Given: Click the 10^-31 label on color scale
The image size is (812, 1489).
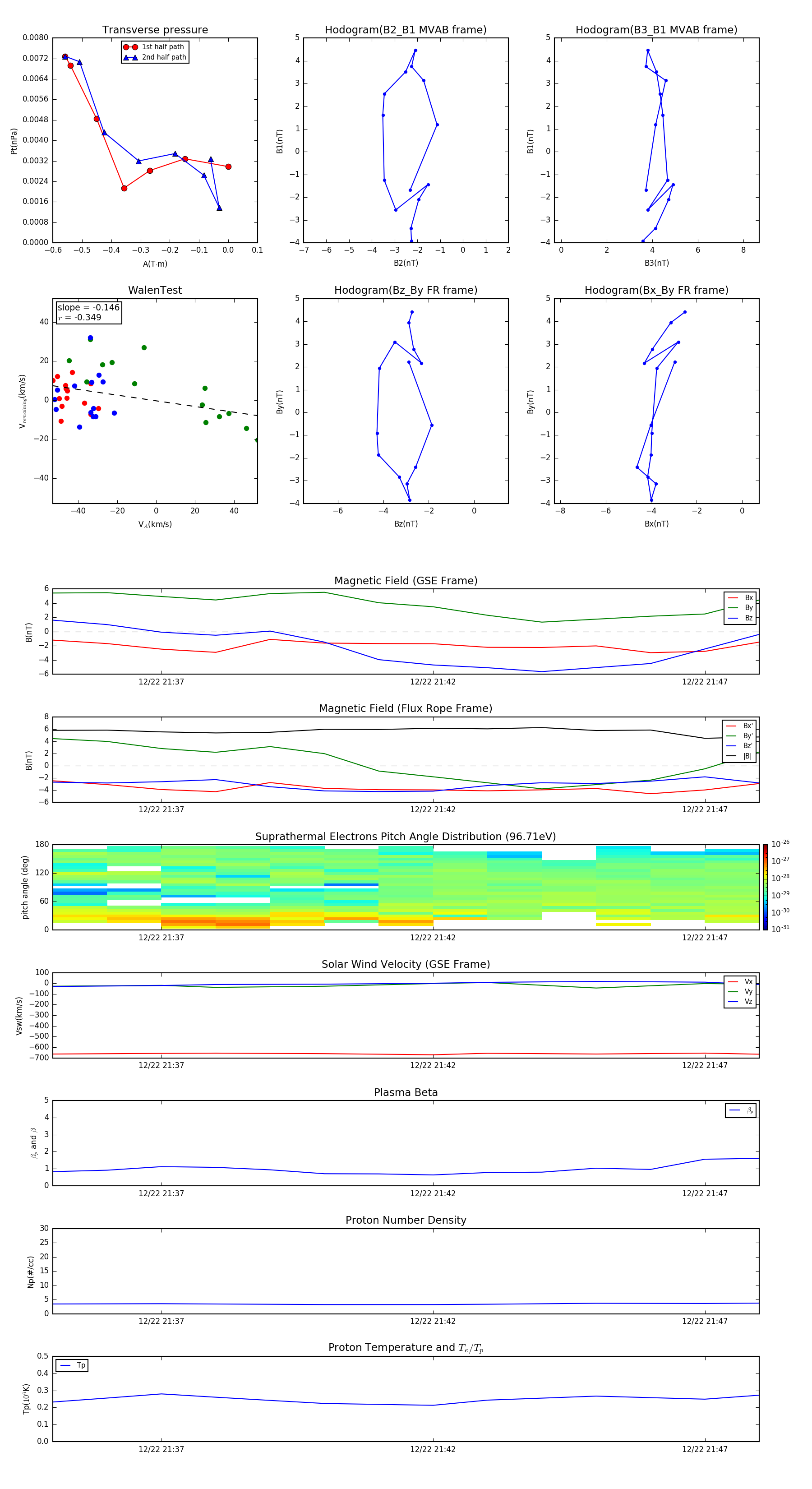Looking at the screenshot, I should click(780, 929).
